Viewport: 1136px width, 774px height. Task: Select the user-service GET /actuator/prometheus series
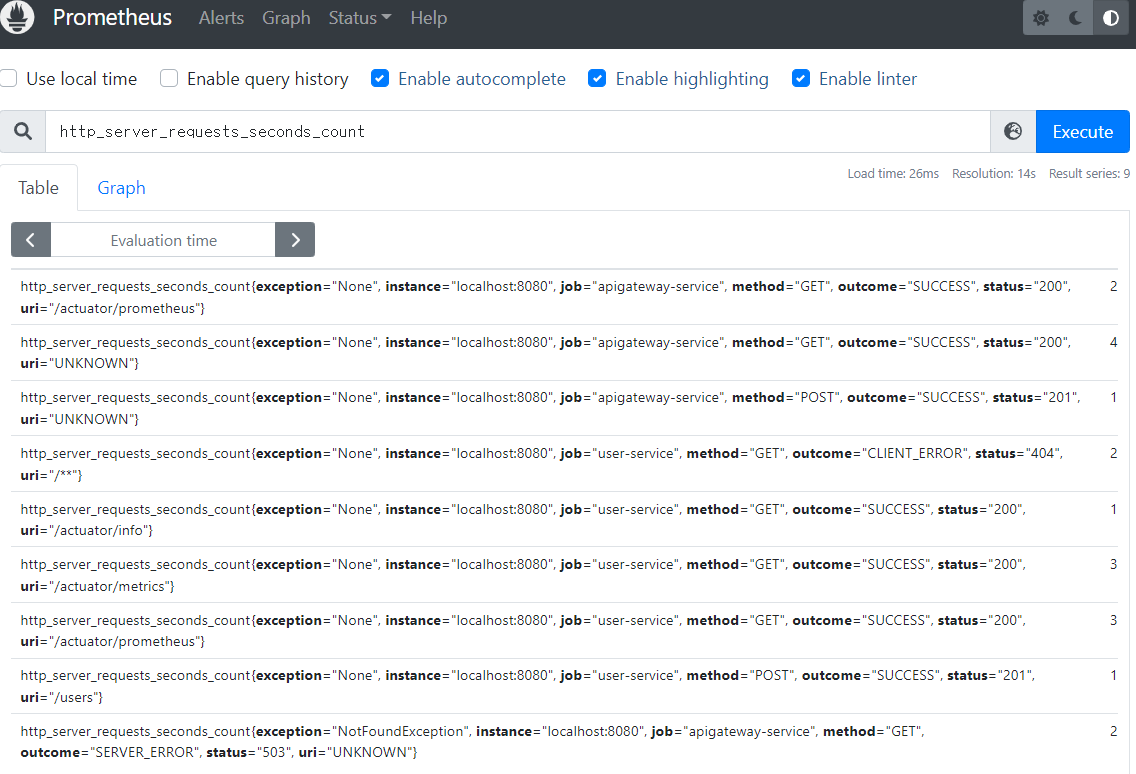pyautogui.click(x=564, y=631)
